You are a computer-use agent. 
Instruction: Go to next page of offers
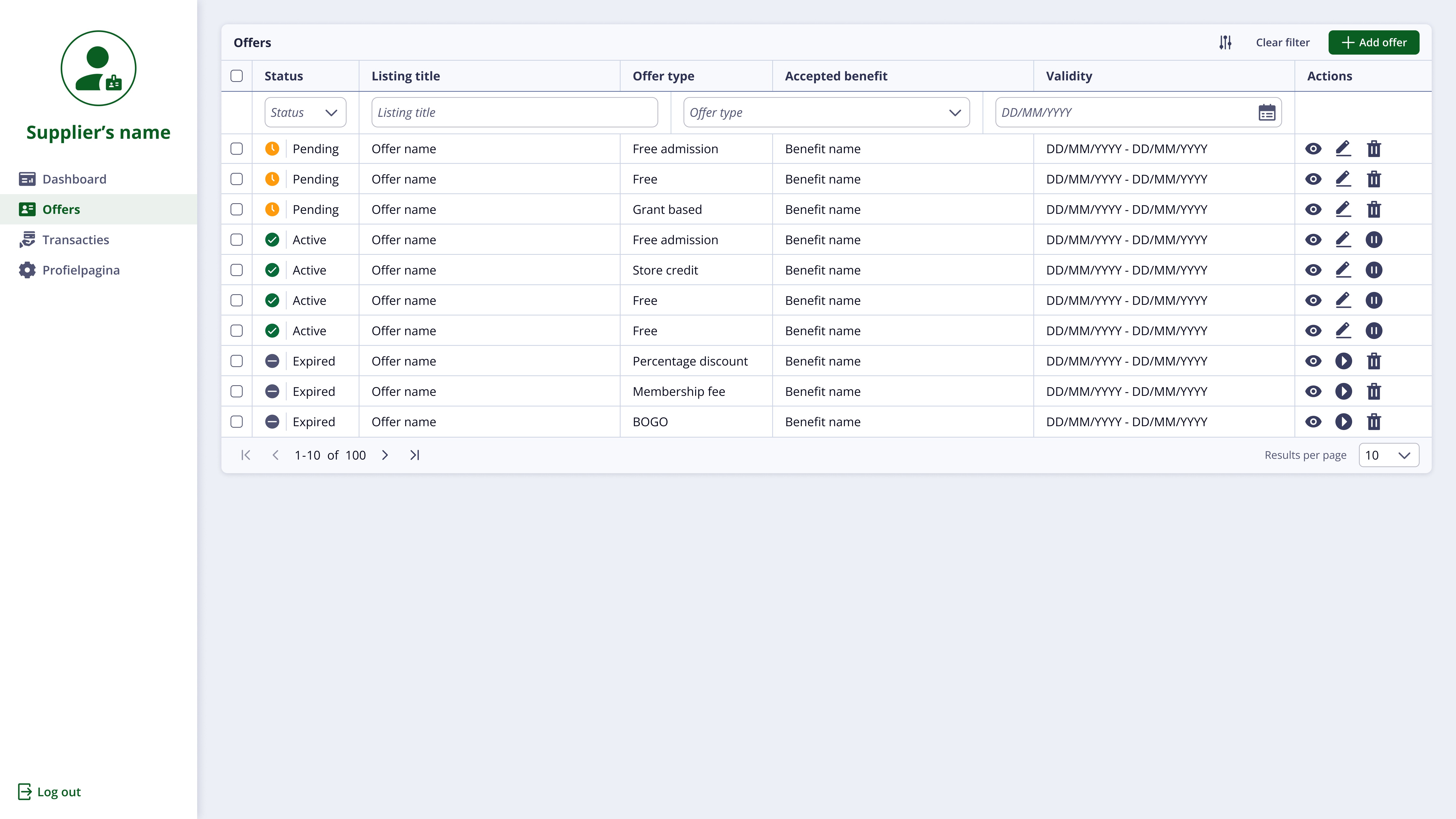point(385,455)
